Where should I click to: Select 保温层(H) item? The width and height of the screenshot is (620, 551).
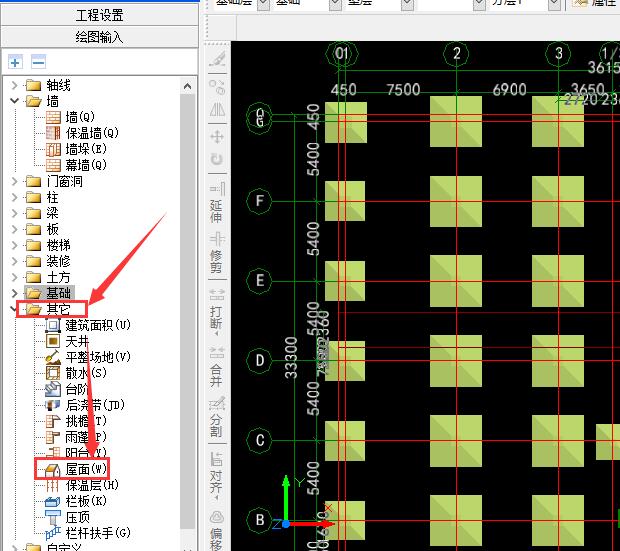[82, 485]
